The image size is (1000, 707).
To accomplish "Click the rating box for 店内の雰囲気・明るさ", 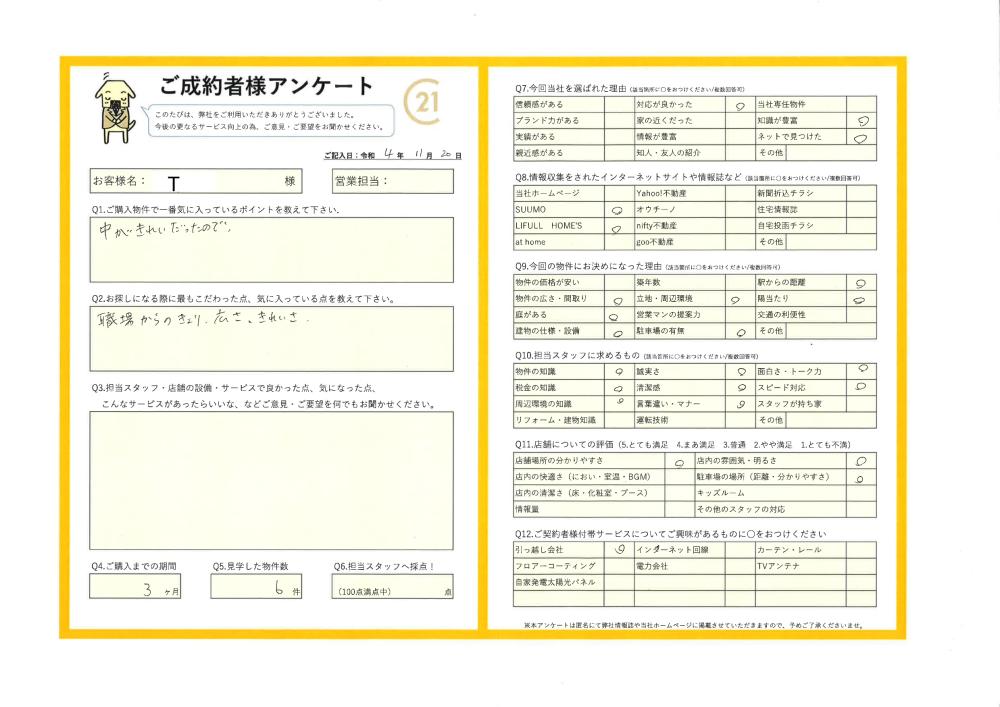I will point(862,461).
